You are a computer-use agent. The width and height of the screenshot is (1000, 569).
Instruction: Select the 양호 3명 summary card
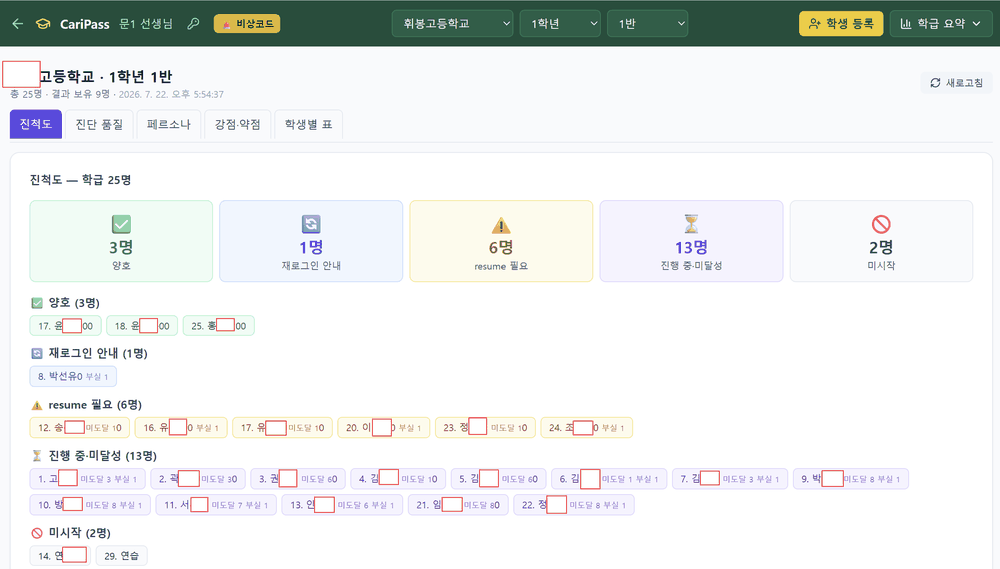point(121,241)
